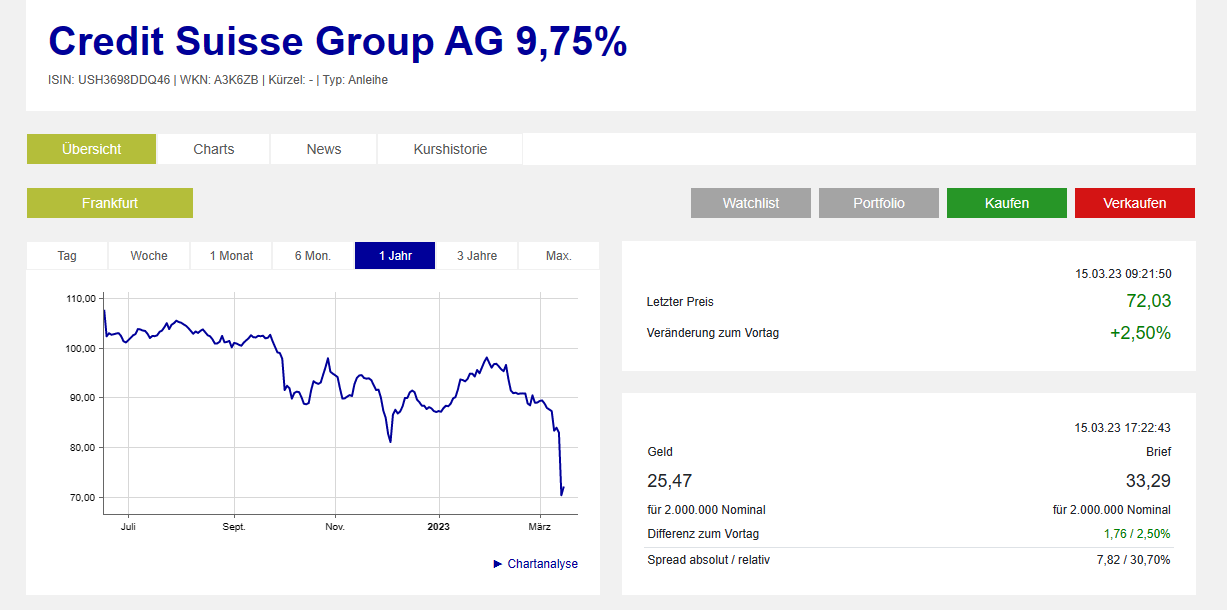Add the bond to the Watchlist
1227x610 pixels.
pos(750,203)
